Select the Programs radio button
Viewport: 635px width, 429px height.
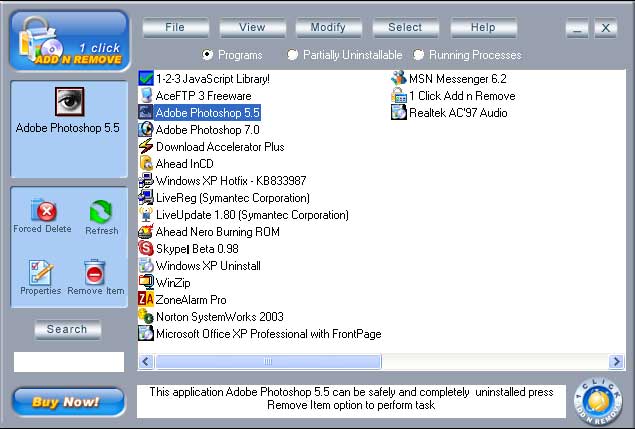(207, 55)
